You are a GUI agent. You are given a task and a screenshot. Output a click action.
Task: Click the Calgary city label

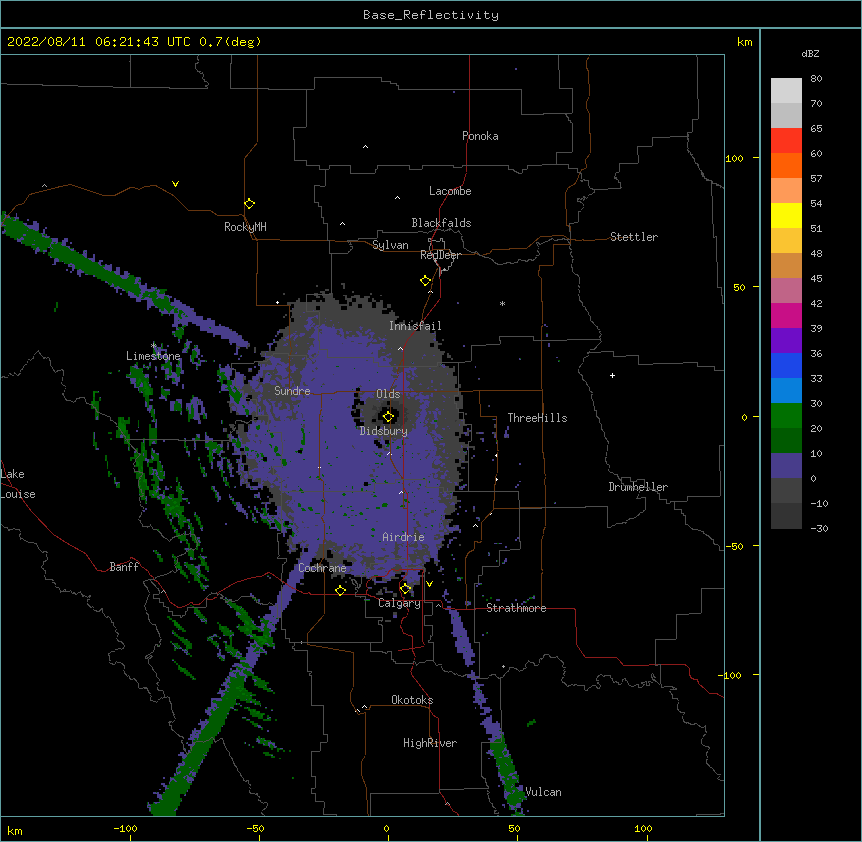399,603
